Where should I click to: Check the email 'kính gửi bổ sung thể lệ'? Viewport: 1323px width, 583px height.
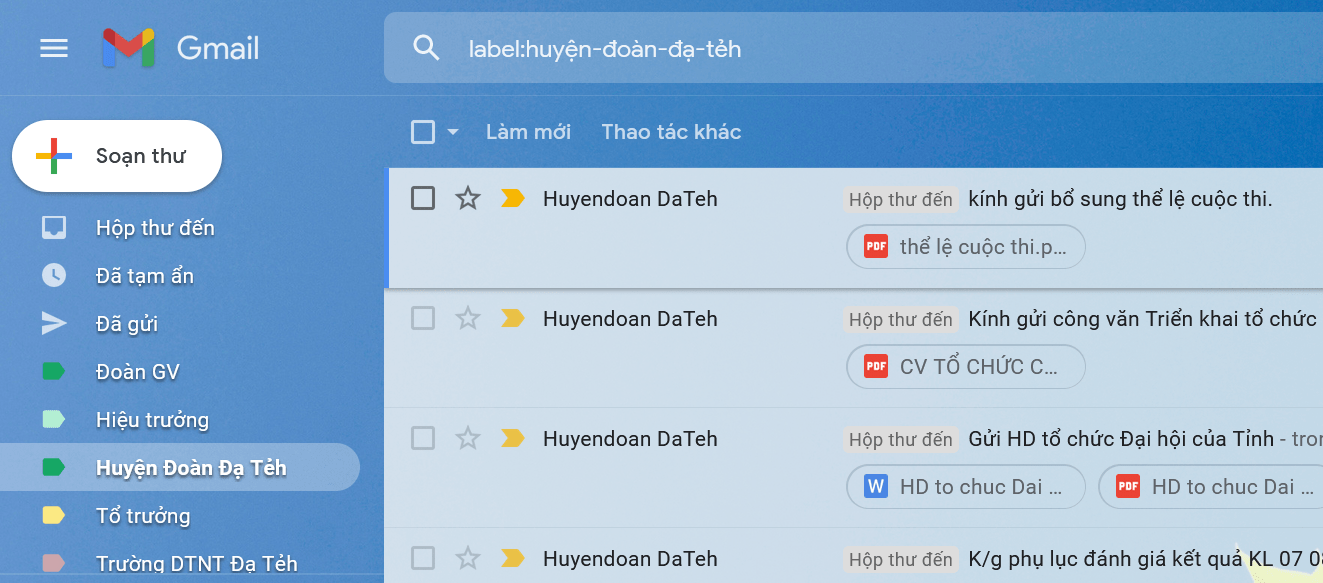pos(423,198)
